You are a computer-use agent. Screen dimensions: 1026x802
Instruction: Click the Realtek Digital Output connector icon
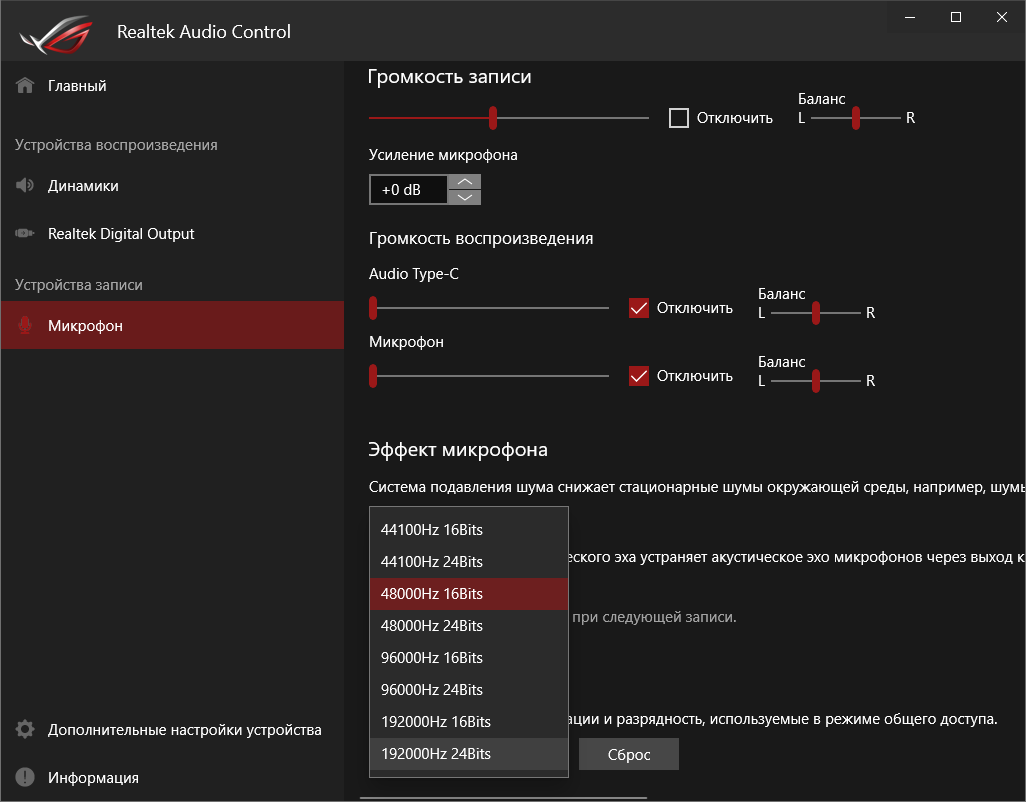25,234
